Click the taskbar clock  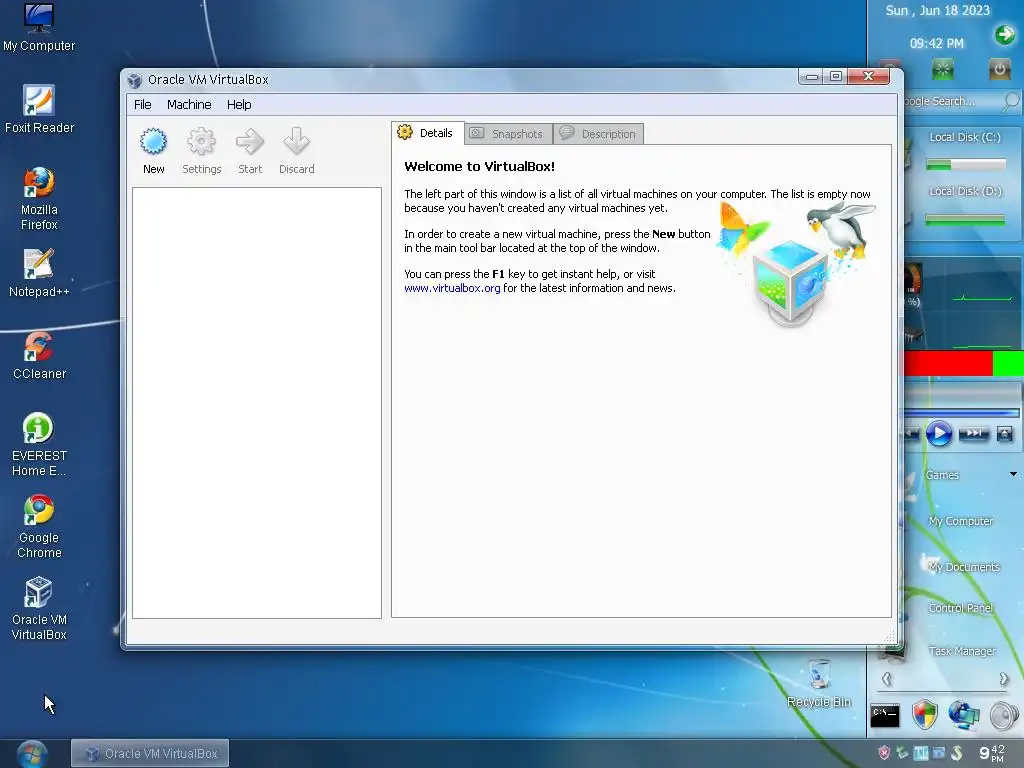(991, 753)
